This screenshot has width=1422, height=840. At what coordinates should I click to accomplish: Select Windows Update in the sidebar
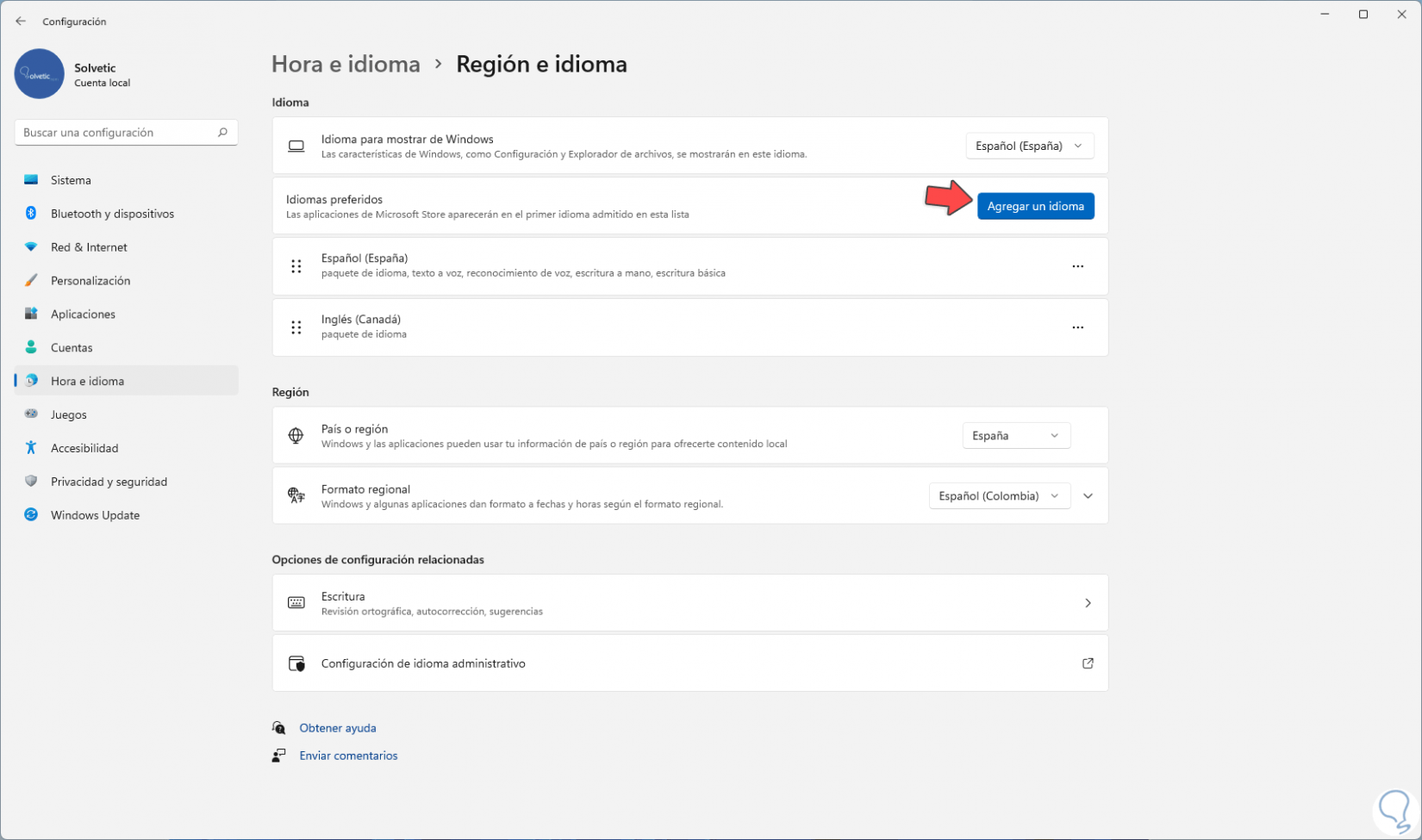tap(95, 515)
